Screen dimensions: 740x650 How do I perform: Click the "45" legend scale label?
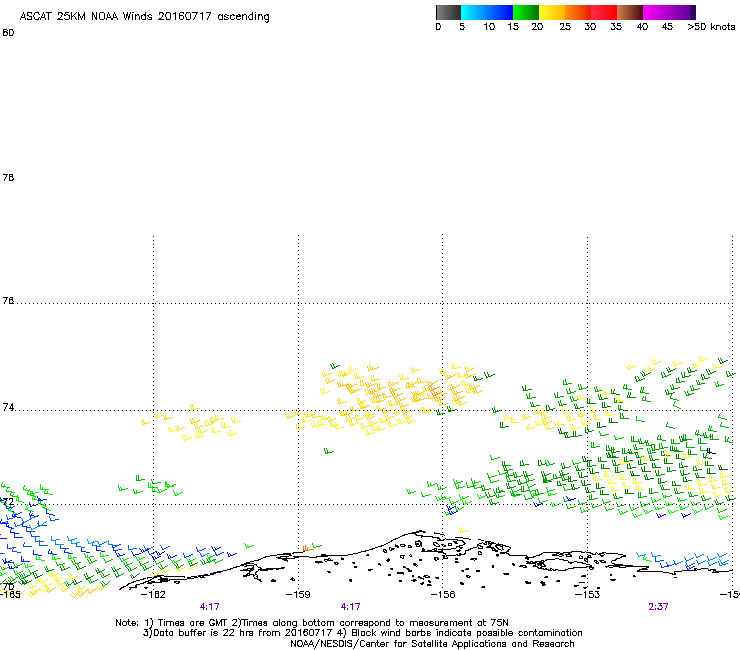667,27
